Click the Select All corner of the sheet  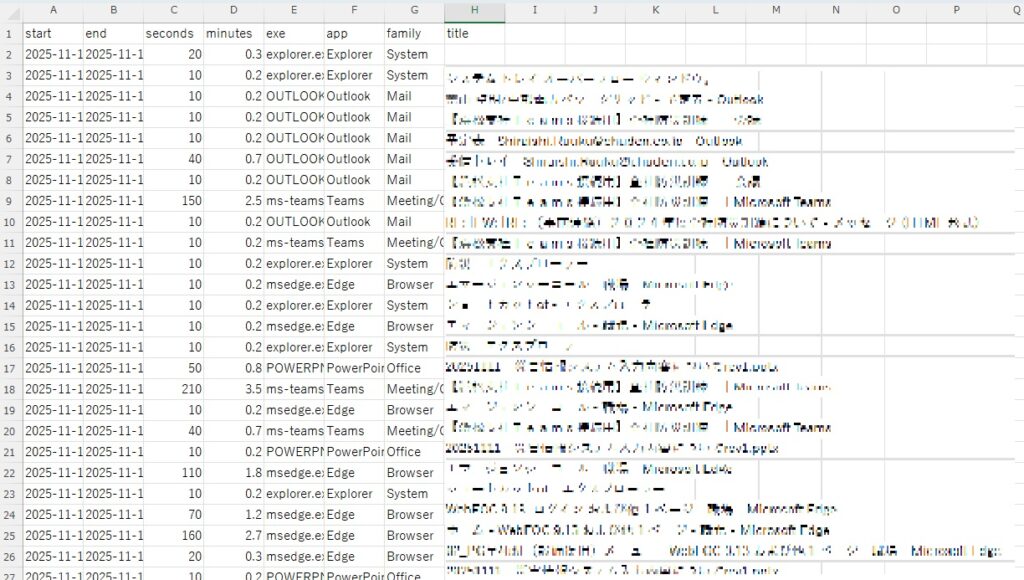(x=10, y=9)
